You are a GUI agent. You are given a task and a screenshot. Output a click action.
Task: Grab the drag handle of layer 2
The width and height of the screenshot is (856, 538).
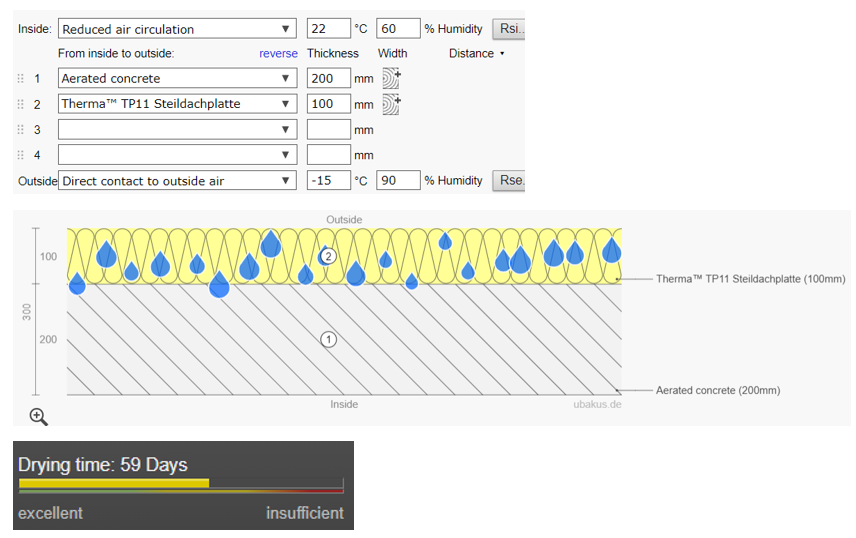20,104
